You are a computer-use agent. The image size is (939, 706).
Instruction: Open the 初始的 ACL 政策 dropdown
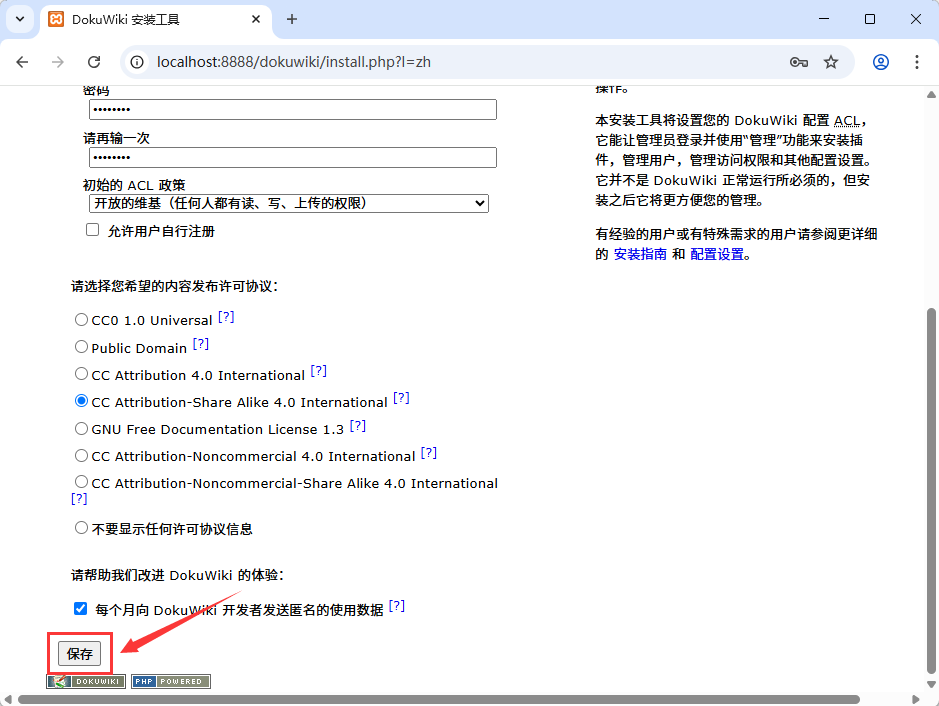tap(289, 204)
